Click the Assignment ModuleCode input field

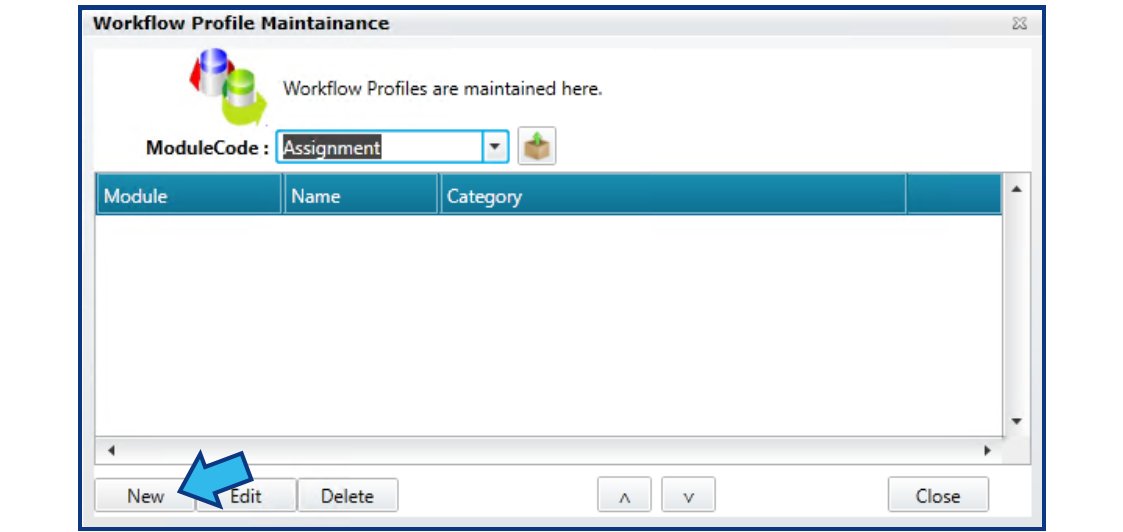coord(380,147)
